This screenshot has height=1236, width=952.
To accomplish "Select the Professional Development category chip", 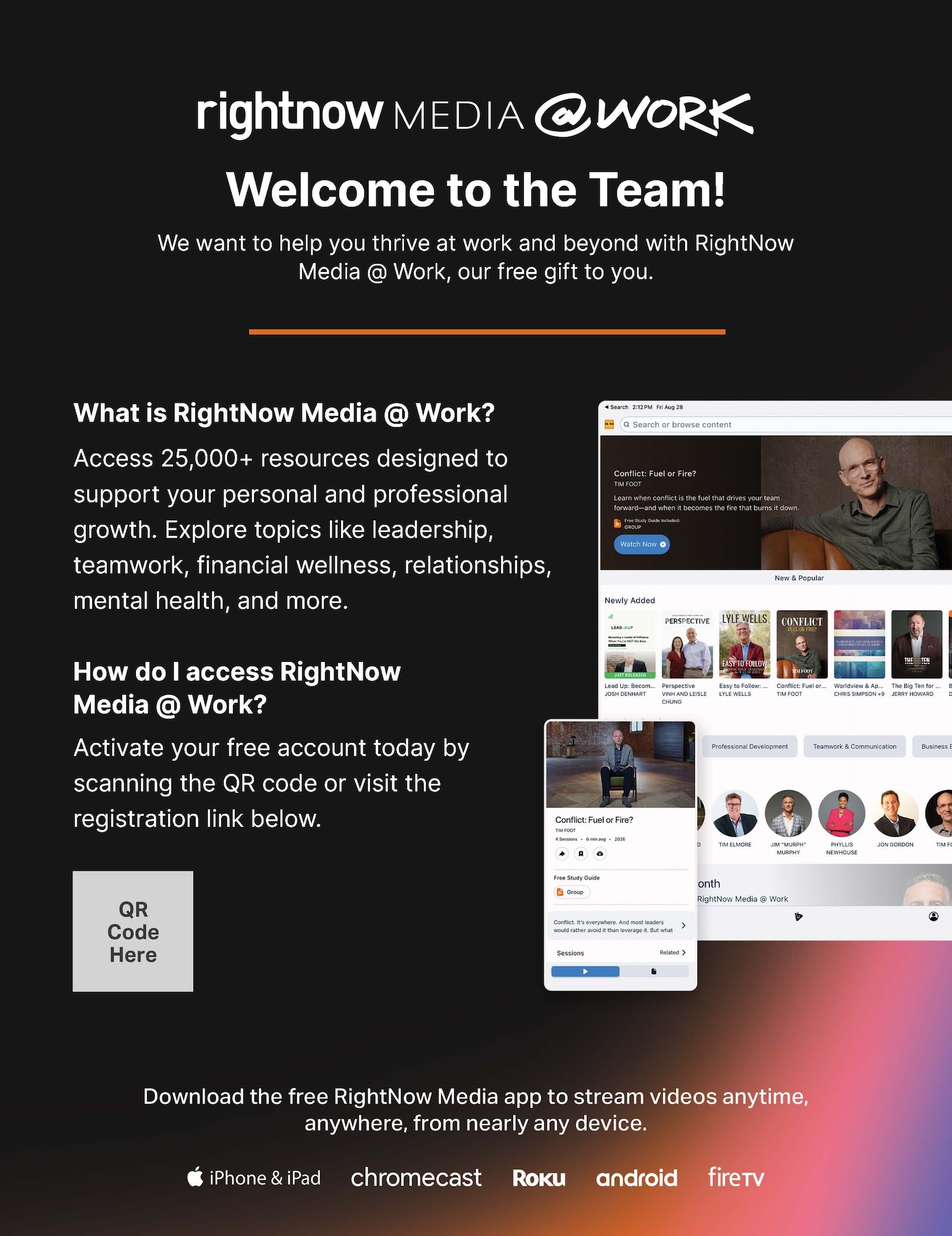I will pos(749,747).
